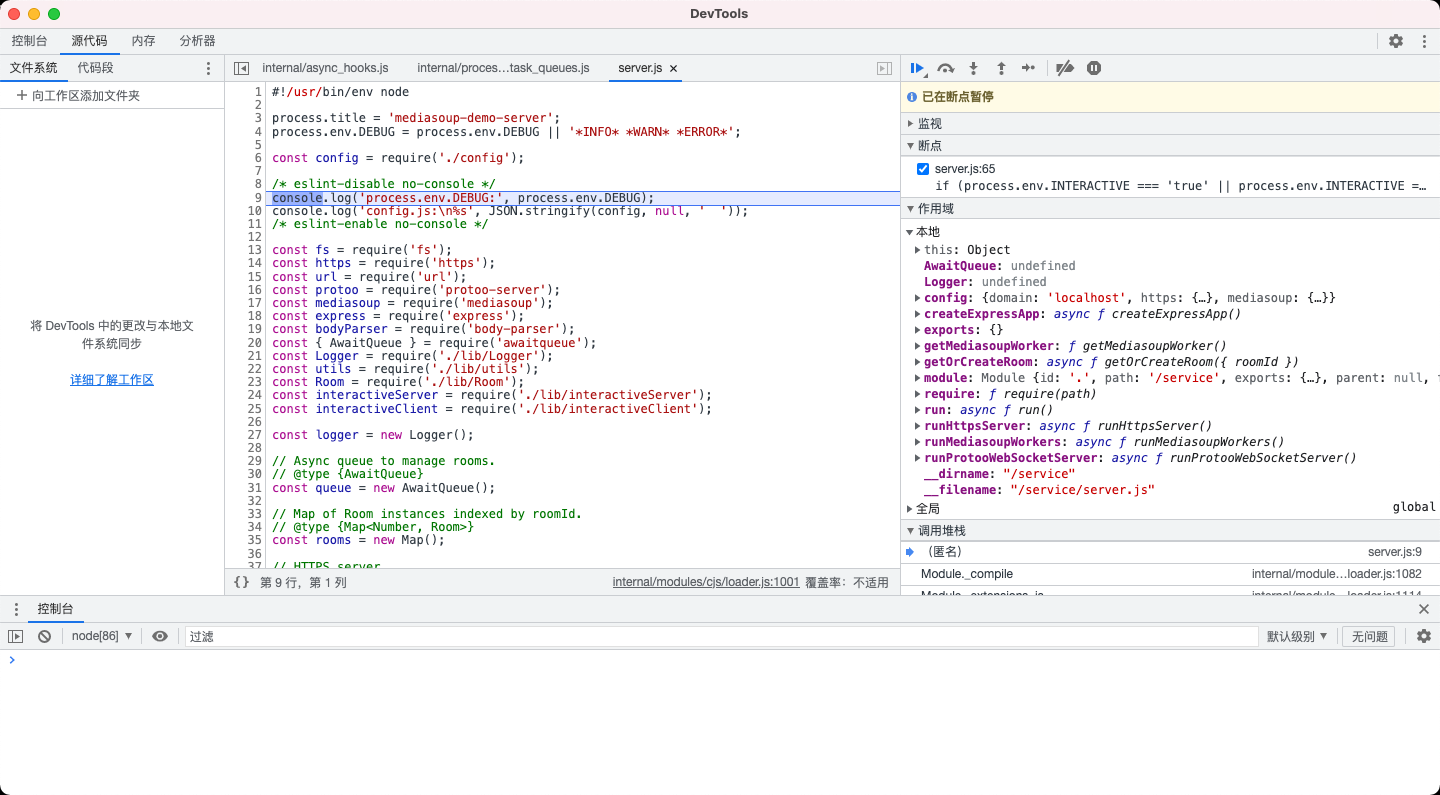Expand the config variable
1440x795 pixels.
[918, 298]
